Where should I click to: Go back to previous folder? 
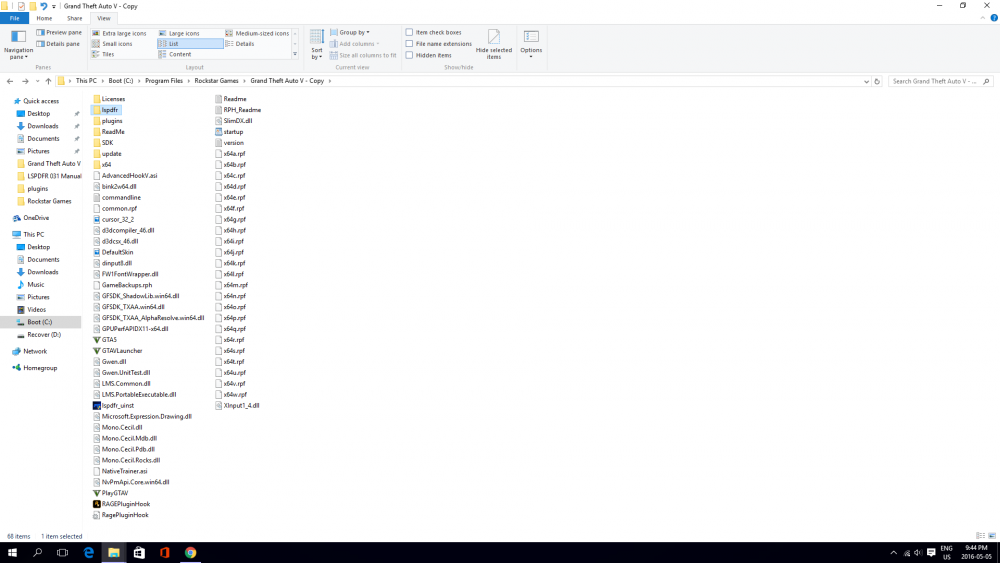(10, 81)
